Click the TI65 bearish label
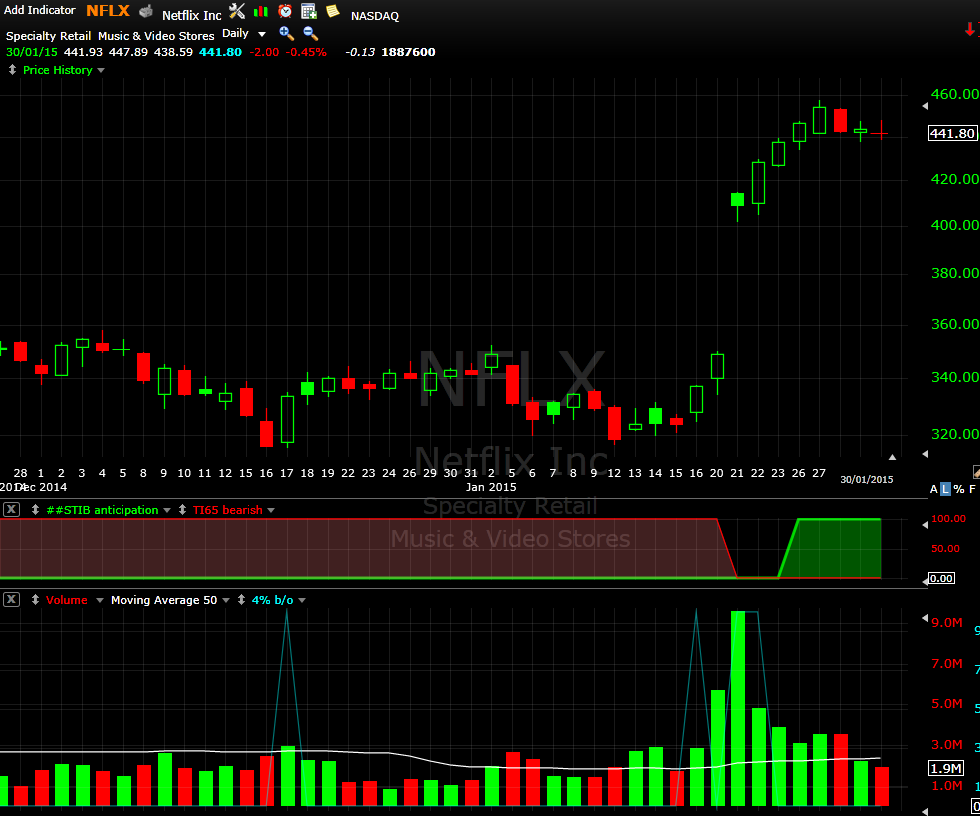This screenshot has height=816, width=980. [x=228, y=510]
